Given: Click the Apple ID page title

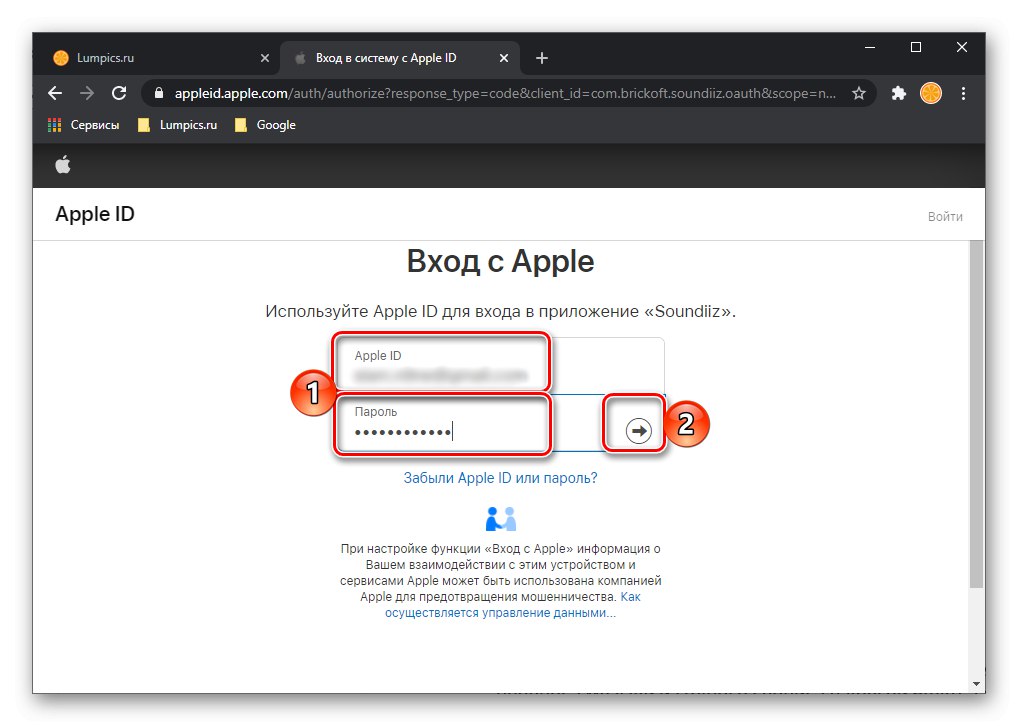Looking at the screenshot, I should 95,214.
